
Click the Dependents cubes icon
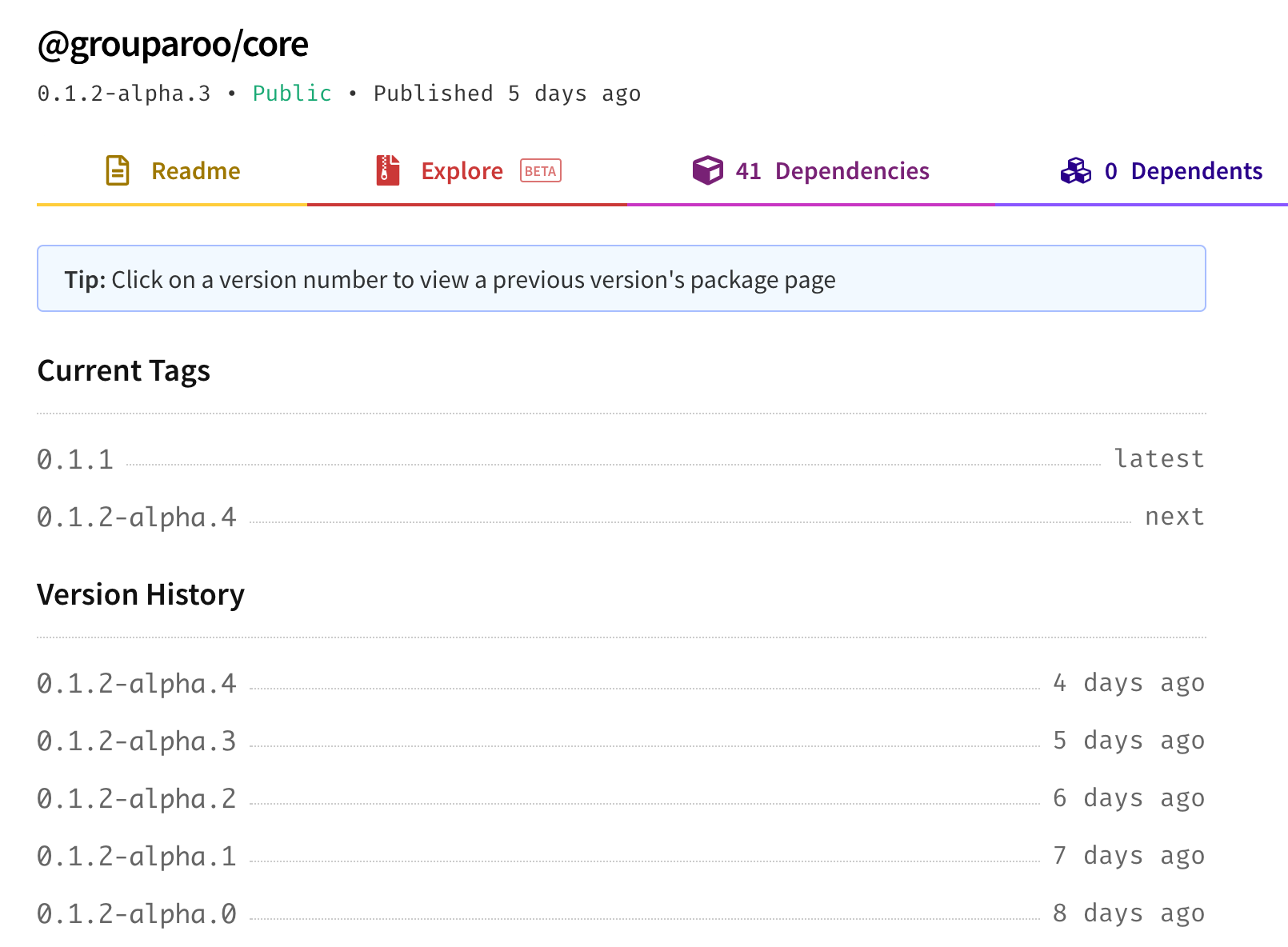1075,170
